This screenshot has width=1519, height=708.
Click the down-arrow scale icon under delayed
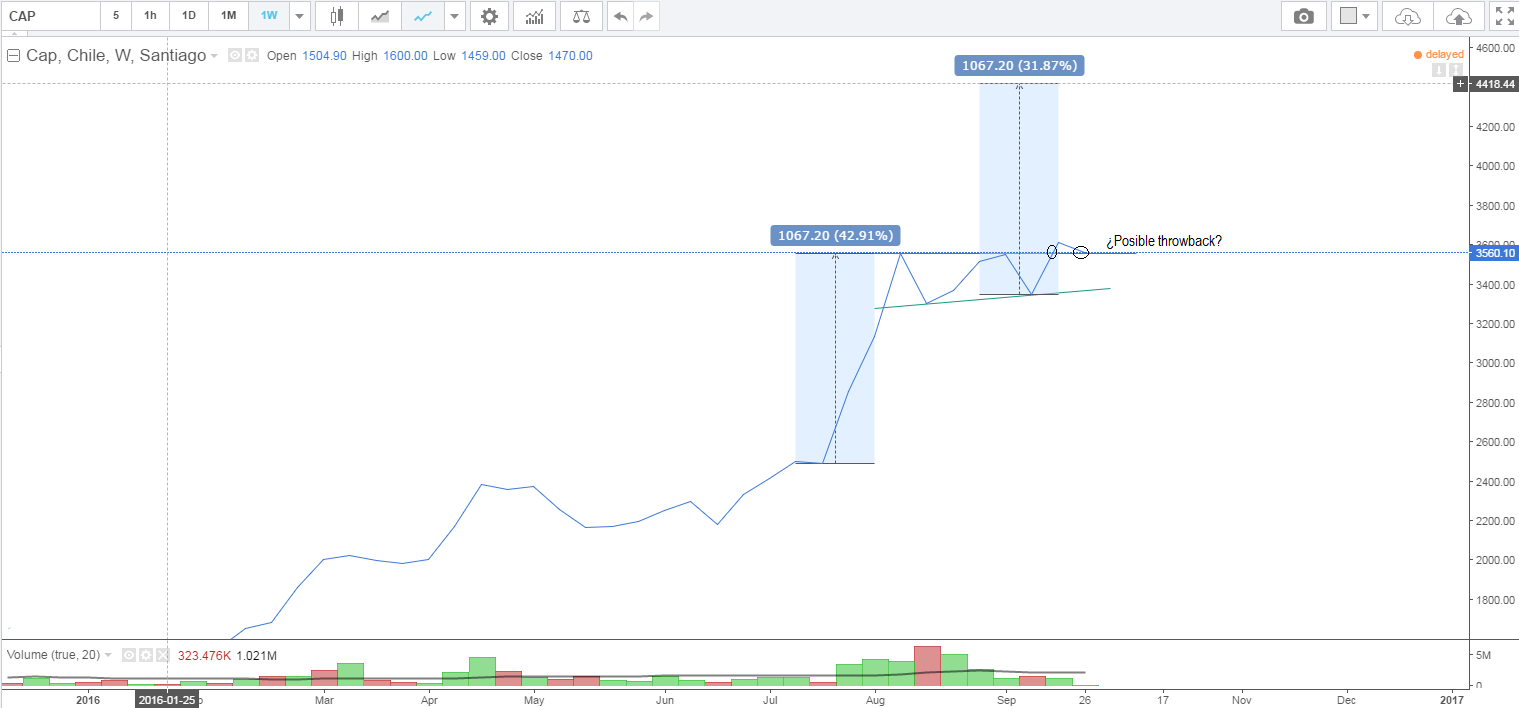[x=1439, y=69]
